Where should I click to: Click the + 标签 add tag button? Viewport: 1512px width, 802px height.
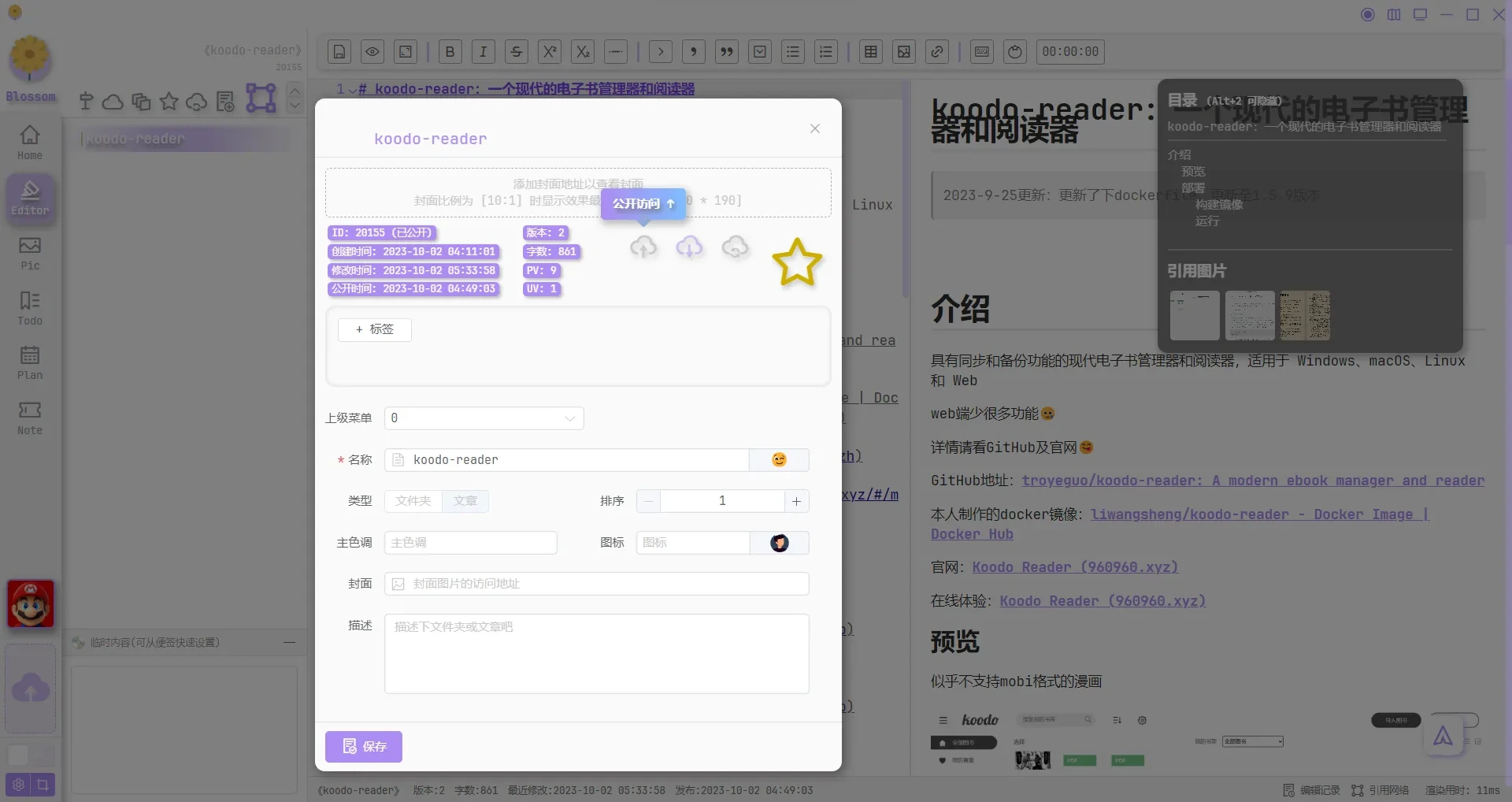coord(375,329)
